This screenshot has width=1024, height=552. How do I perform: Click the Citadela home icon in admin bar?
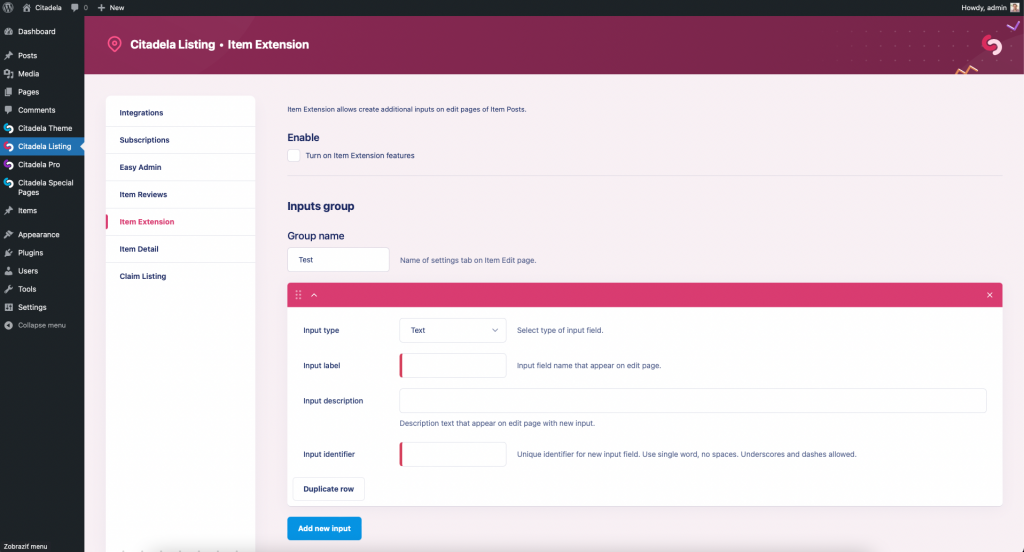[x=26, y=7]
